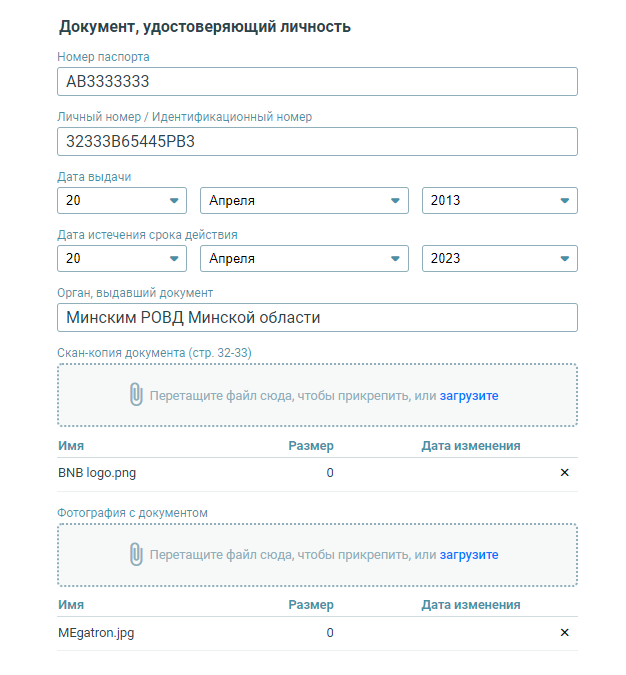Click the personal identification number field
The width and height of the screenshot is (626, 675).
(317, 141)
